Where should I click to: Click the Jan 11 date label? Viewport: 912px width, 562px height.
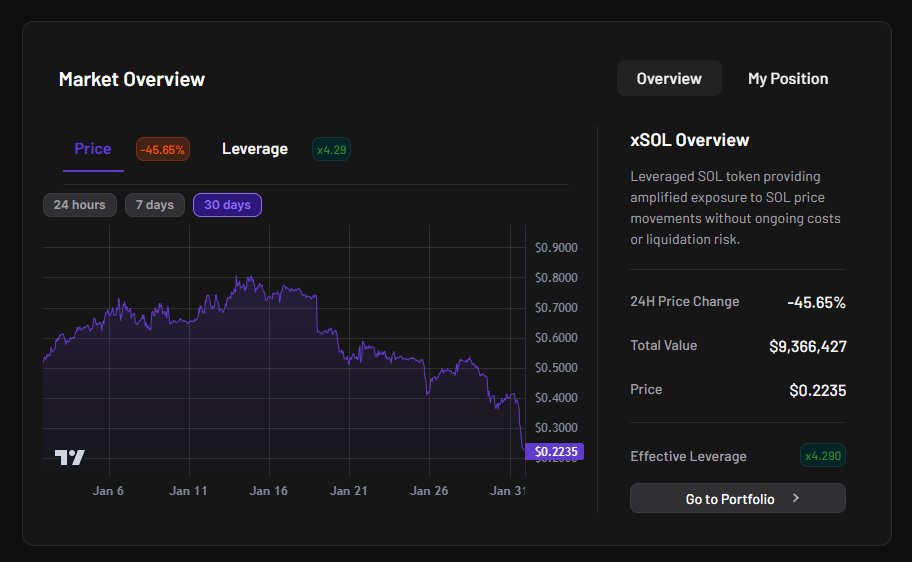[x=188, y=491]
